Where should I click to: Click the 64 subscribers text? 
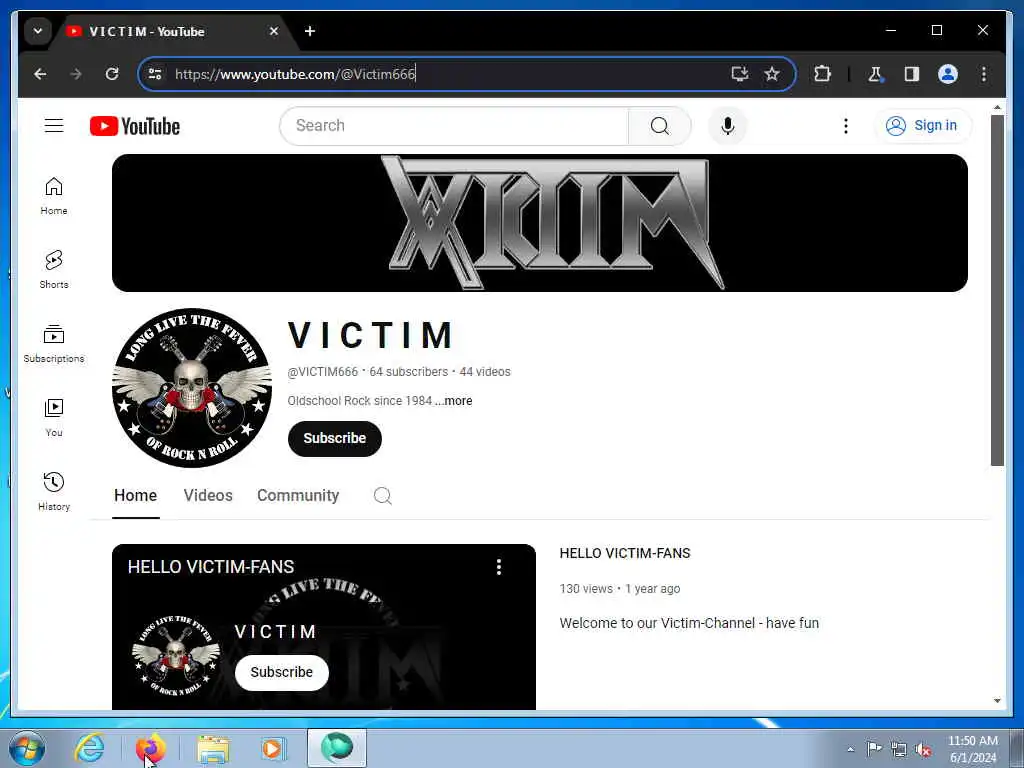click(x=409, y=372)
